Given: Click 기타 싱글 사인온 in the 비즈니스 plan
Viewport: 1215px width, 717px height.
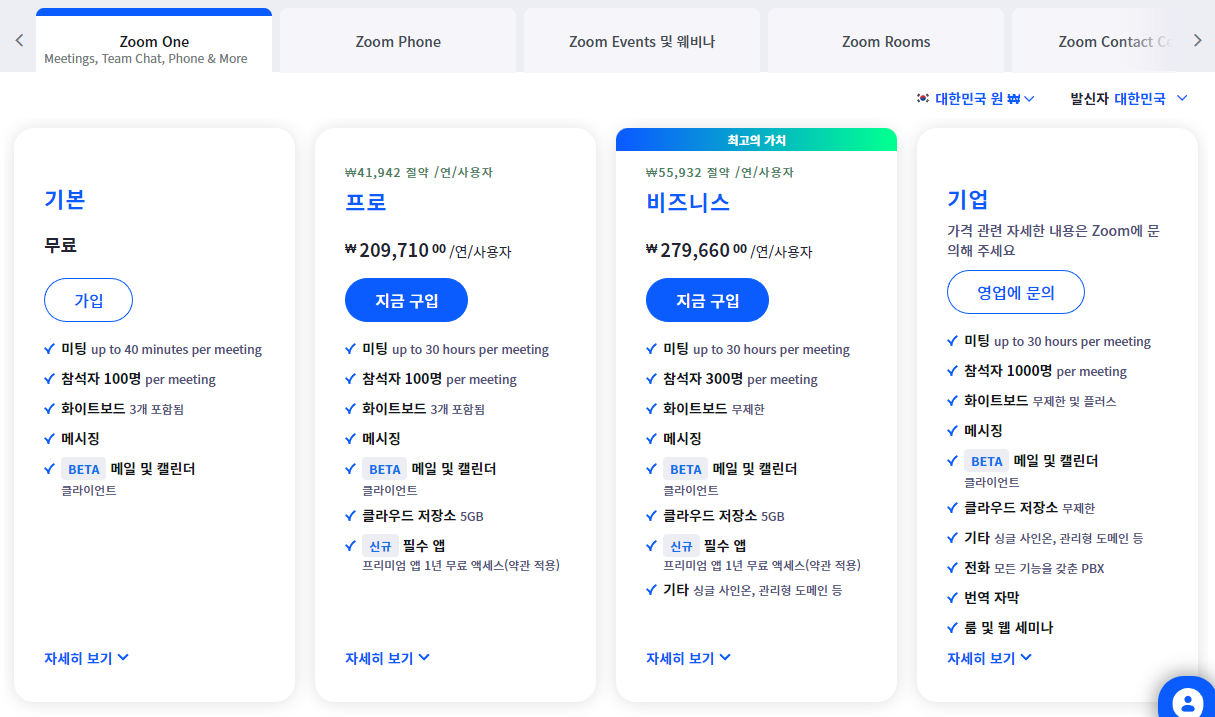Looking at the screenshot, I should point(753,590).
